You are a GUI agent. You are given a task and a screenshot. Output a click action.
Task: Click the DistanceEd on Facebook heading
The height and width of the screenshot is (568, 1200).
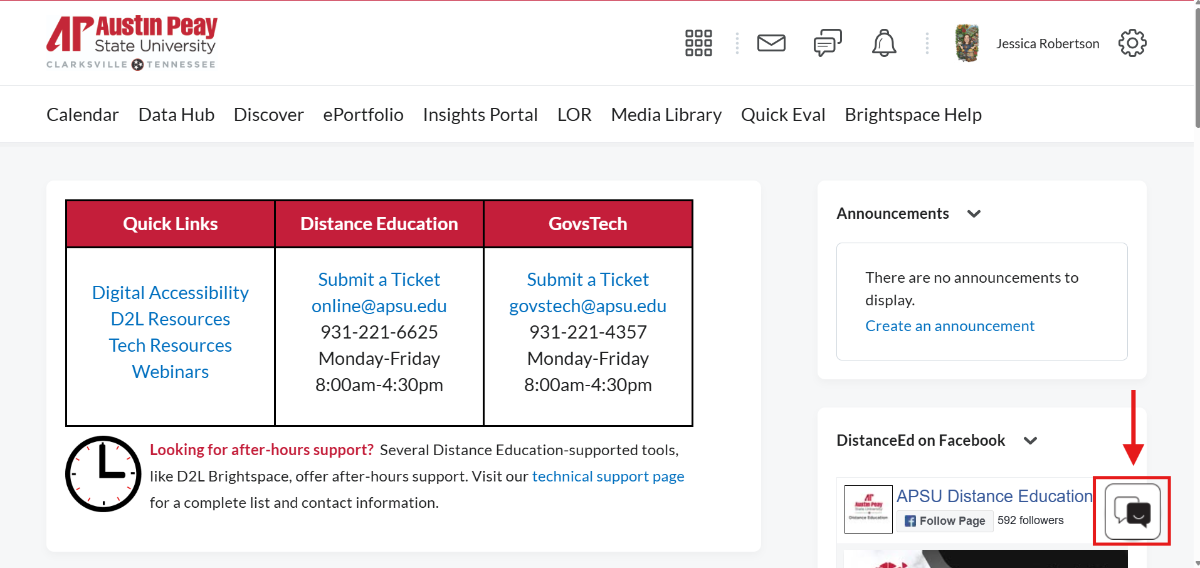[921, 440]
